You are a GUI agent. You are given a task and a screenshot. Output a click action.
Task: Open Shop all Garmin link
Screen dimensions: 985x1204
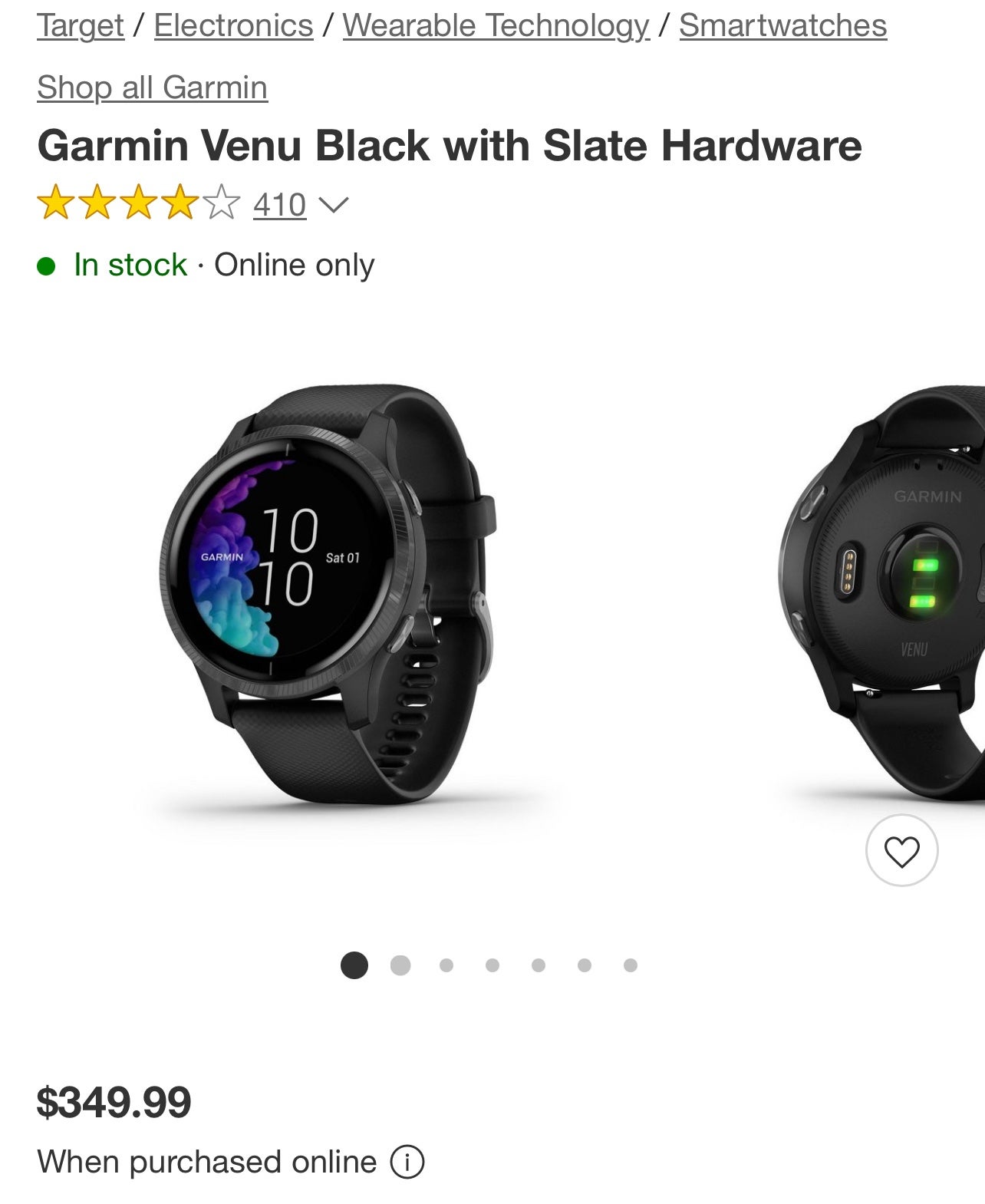(152, 87)
